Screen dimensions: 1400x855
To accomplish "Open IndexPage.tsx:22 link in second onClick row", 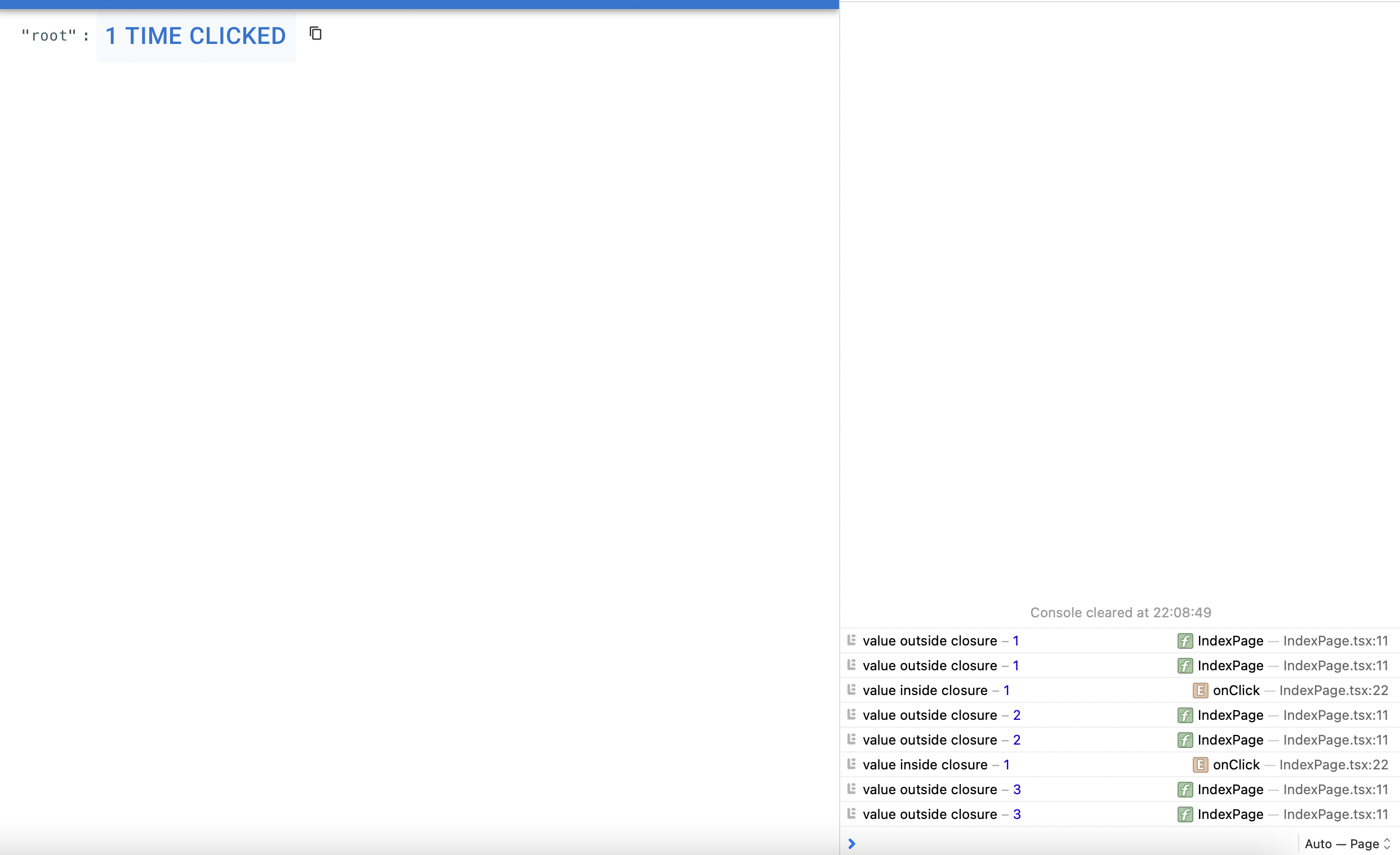I will coord(1334,765).
